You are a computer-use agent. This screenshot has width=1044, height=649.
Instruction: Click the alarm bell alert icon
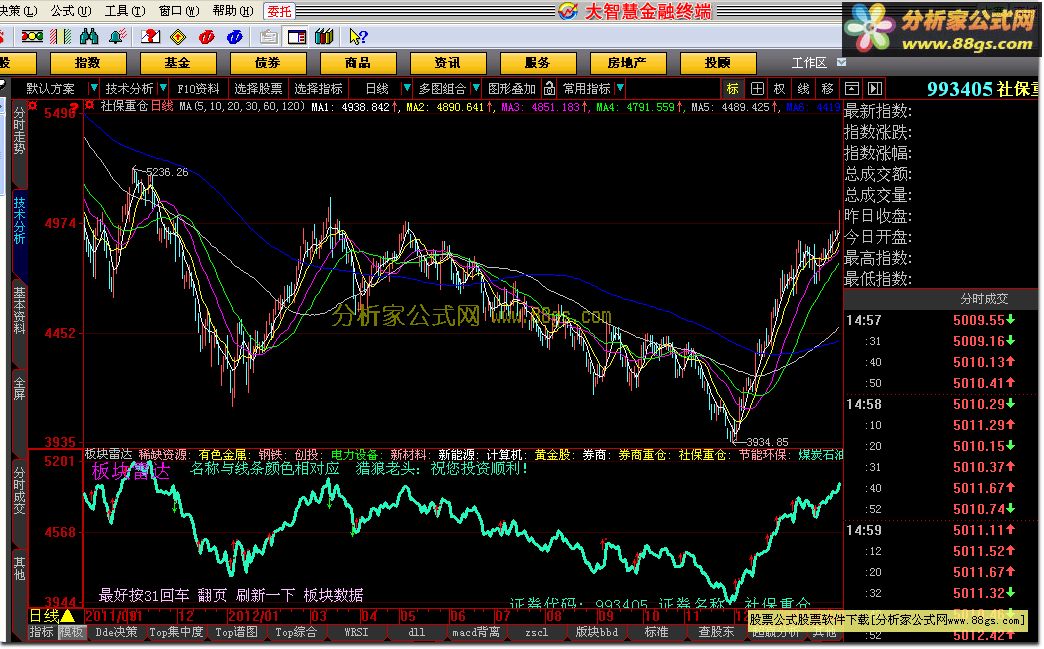[x=118, y=37]
